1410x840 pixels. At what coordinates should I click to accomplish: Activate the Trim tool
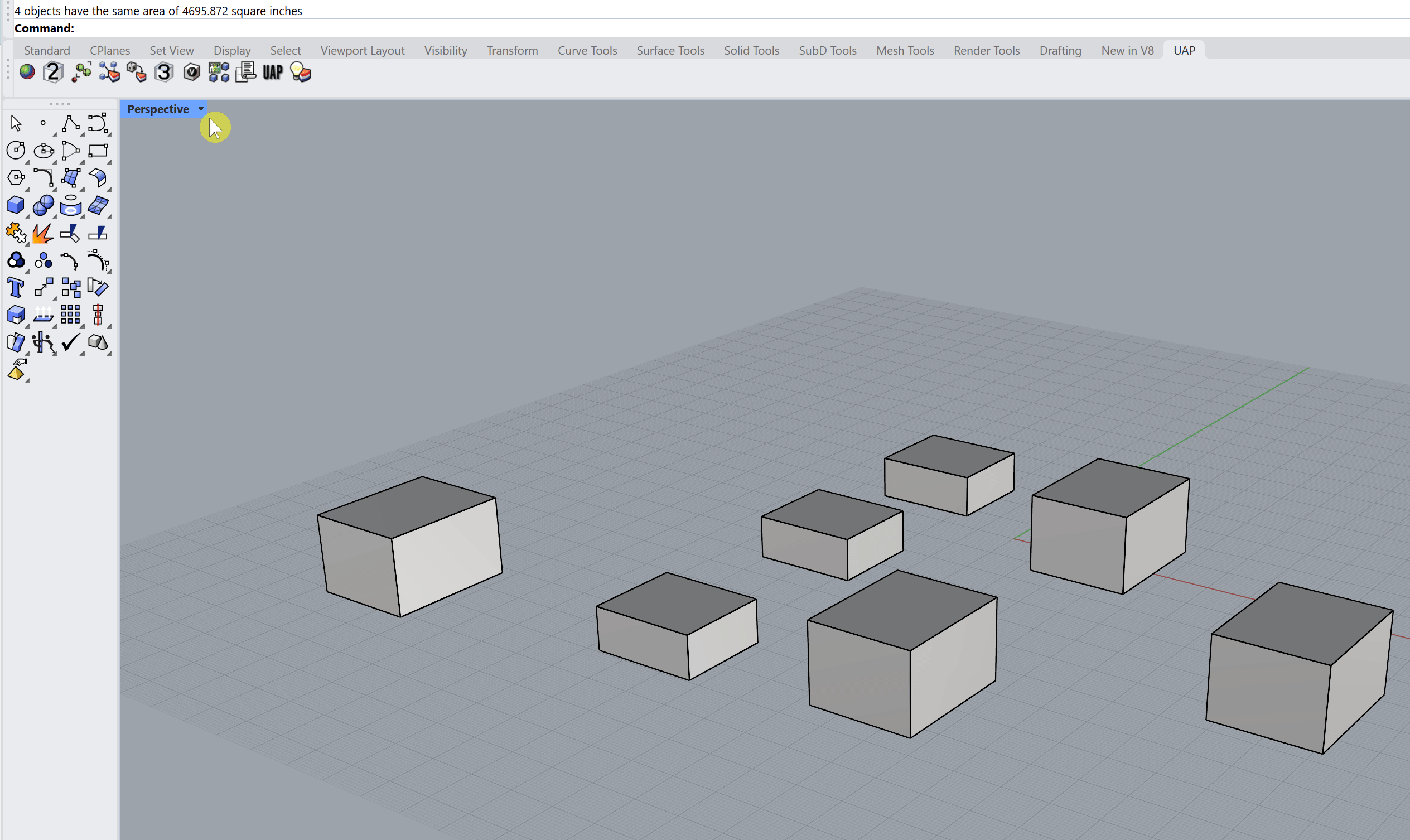click(x=70, y=233)
